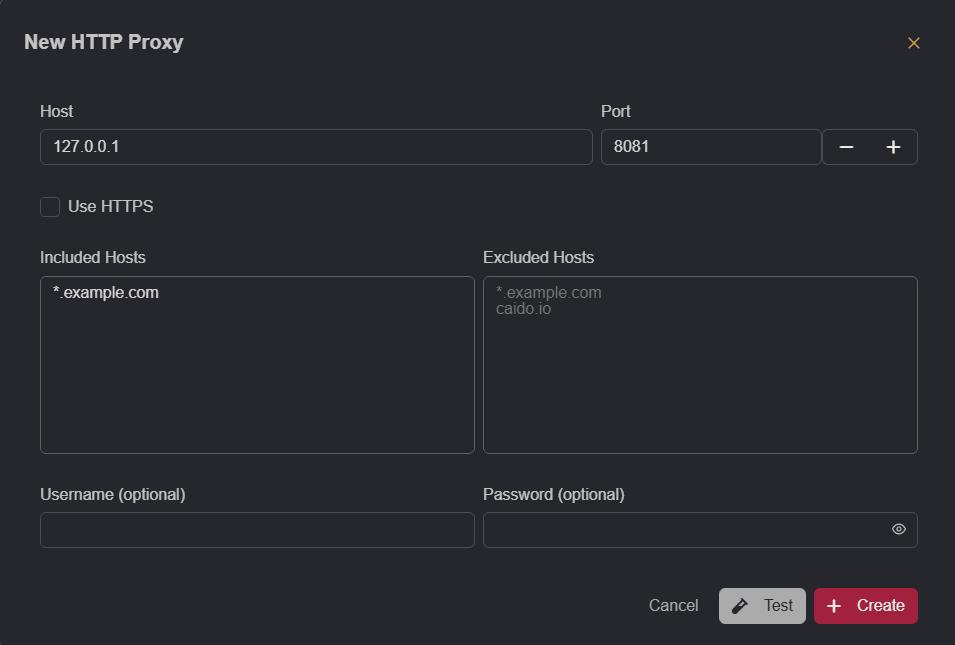Viewport: 955px width, 645px height.
Task: Click the New HTTP Proxy dialog title
Action: 103,42
